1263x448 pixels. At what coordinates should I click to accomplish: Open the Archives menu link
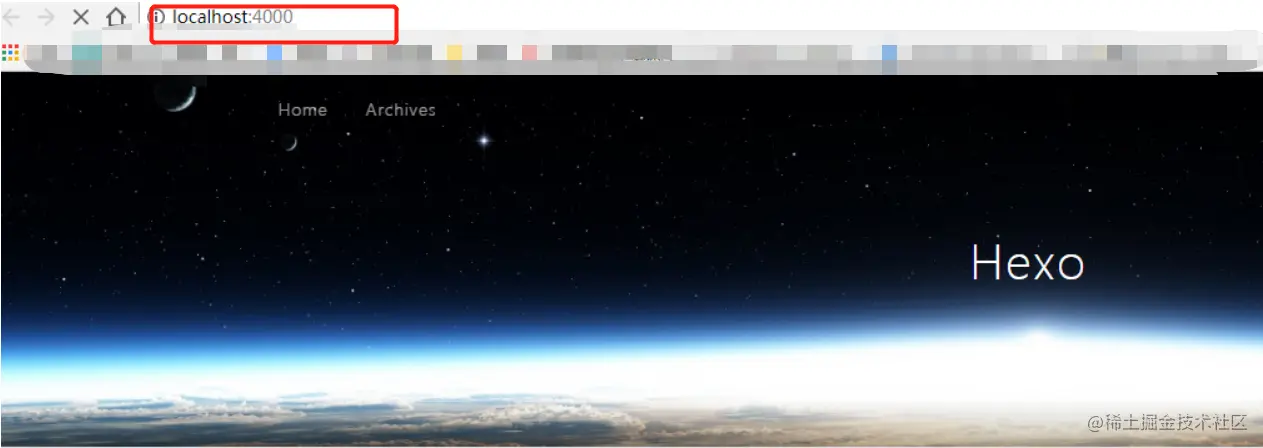(400, 110)
